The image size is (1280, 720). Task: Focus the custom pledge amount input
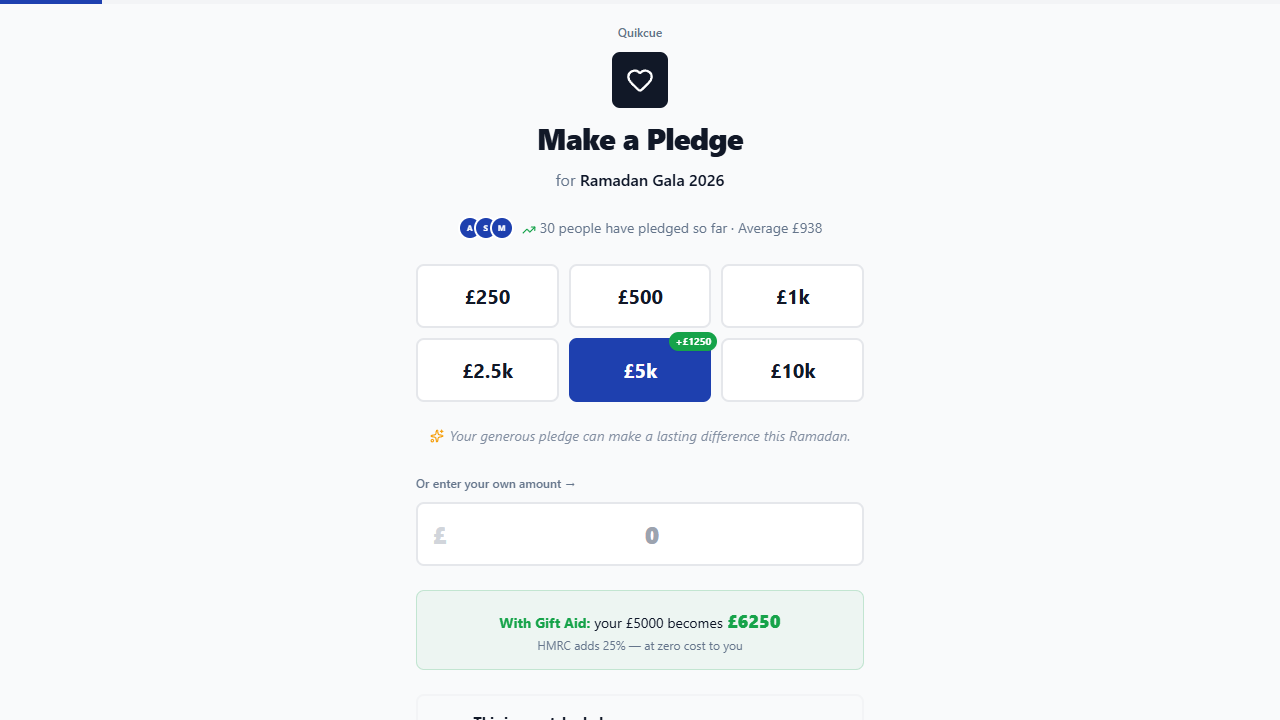point(652,535)
